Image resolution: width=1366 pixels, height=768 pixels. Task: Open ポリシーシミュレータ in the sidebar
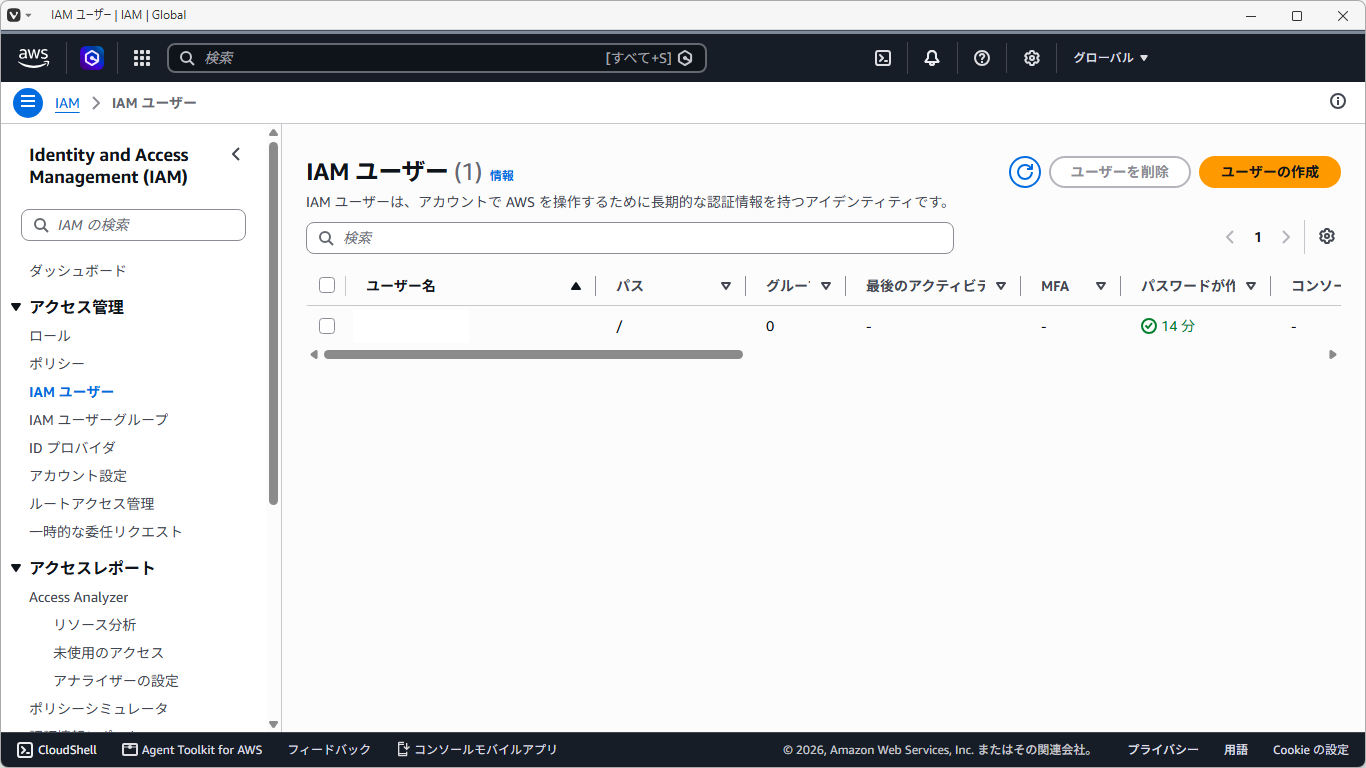point(99,709)
